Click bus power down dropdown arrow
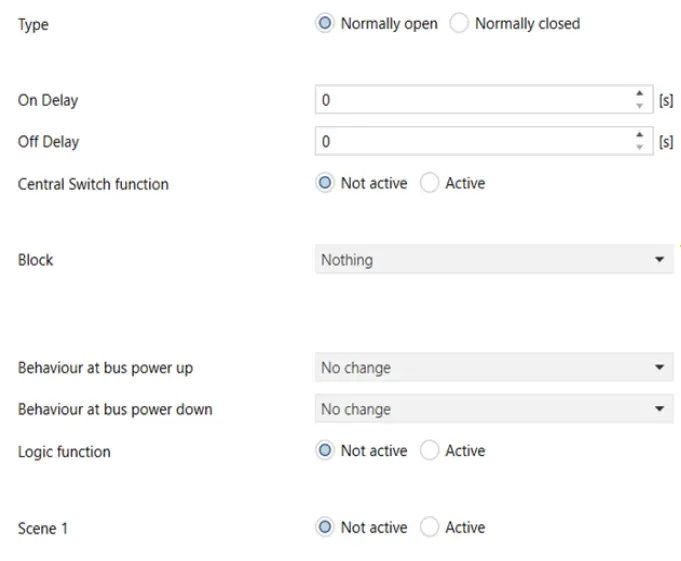681x561 pixels. coord(659,409)
